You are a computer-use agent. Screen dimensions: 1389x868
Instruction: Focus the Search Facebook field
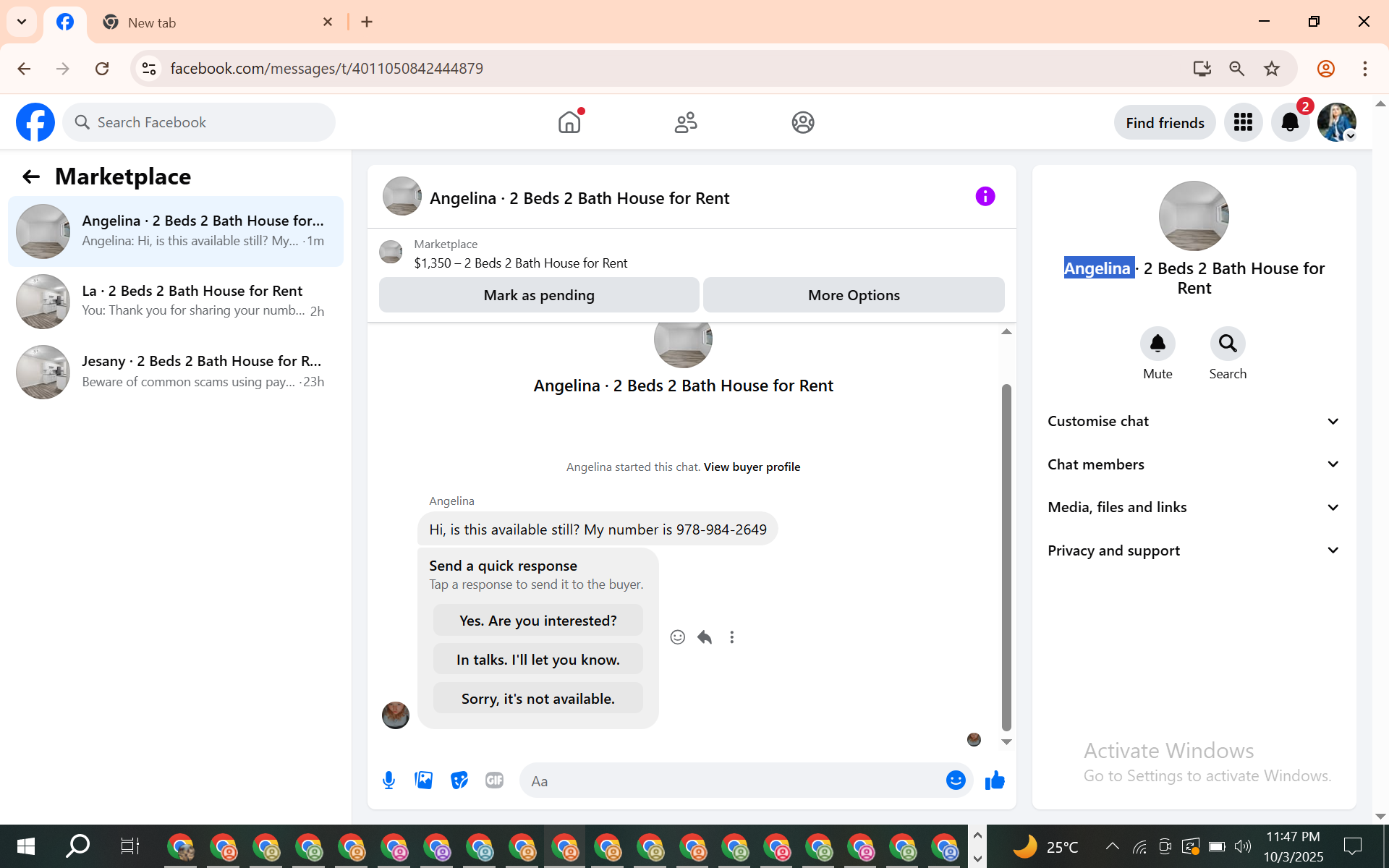pos(199,122)
